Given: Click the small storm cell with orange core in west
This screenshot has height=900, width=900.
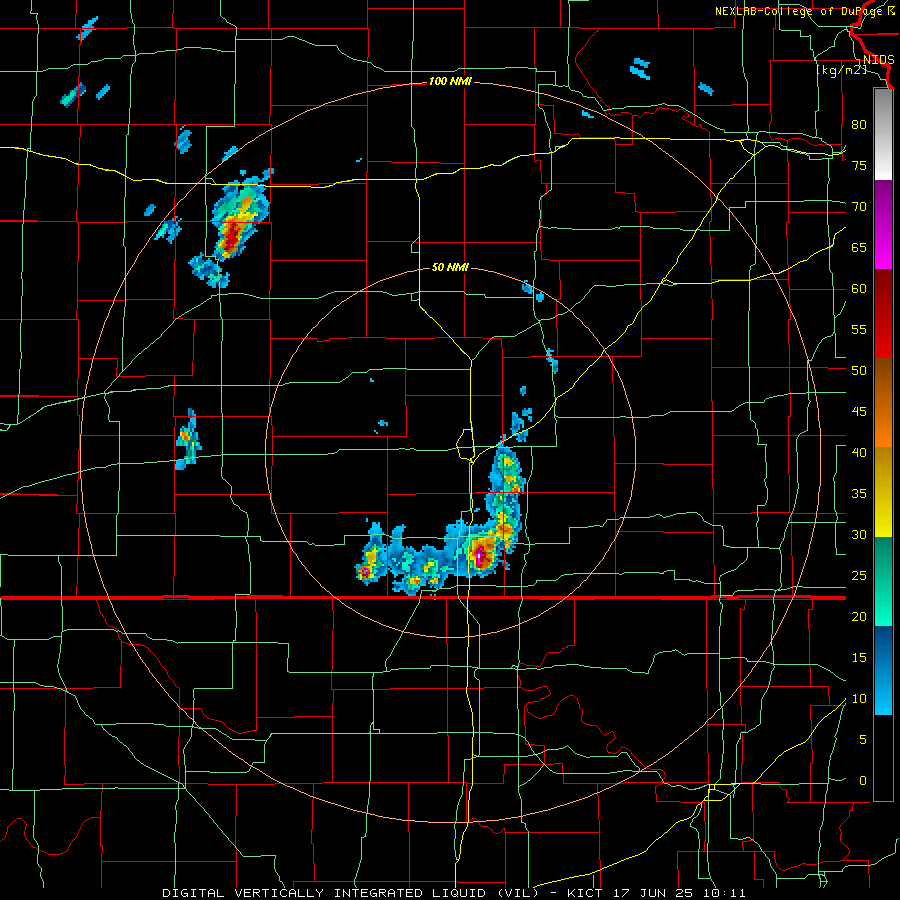Looking at the screenshot, I should coord(188,440).
